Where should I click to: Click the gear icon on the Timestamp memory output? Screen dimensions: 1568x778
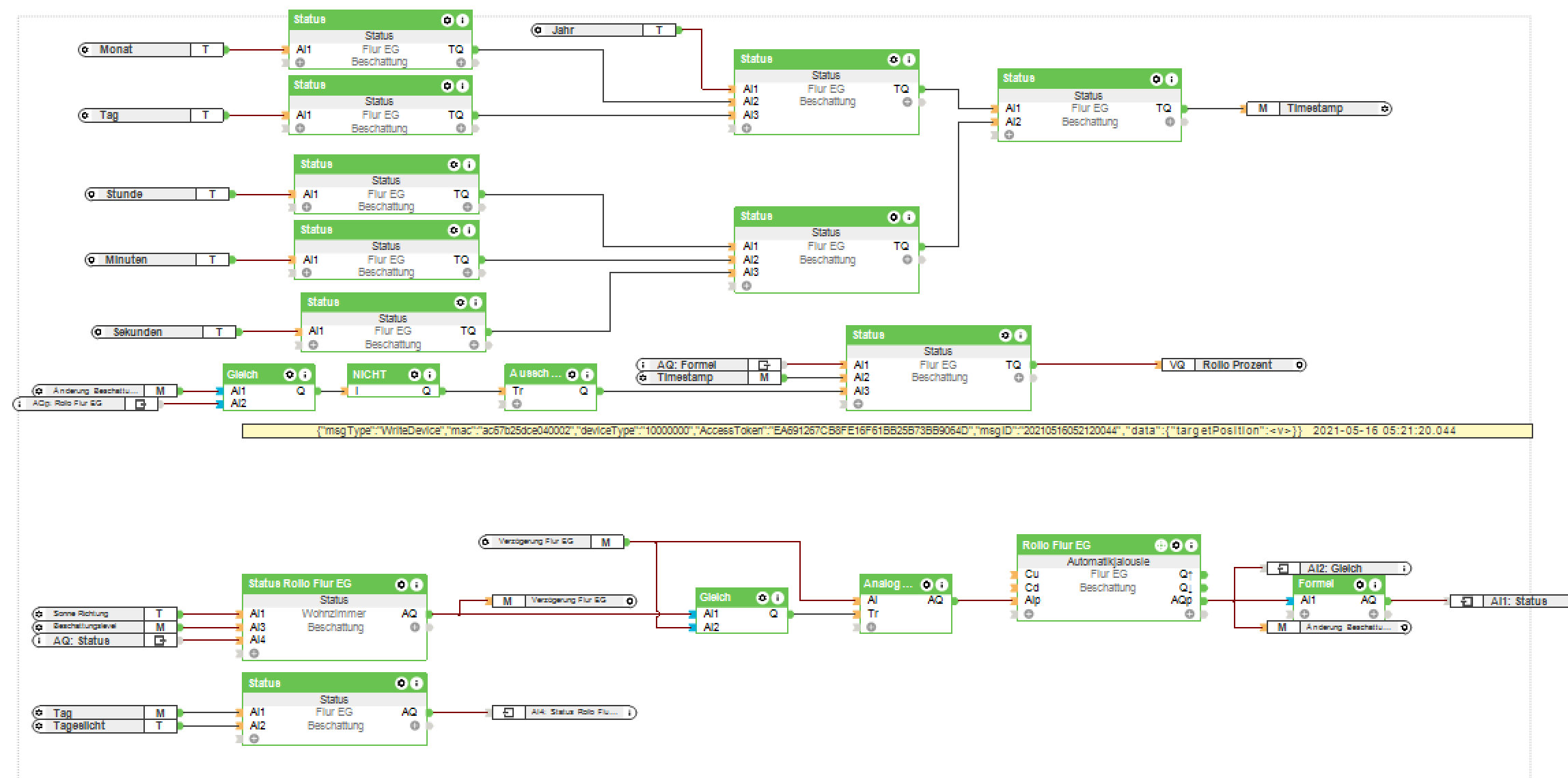click(x=1385, y=109)
